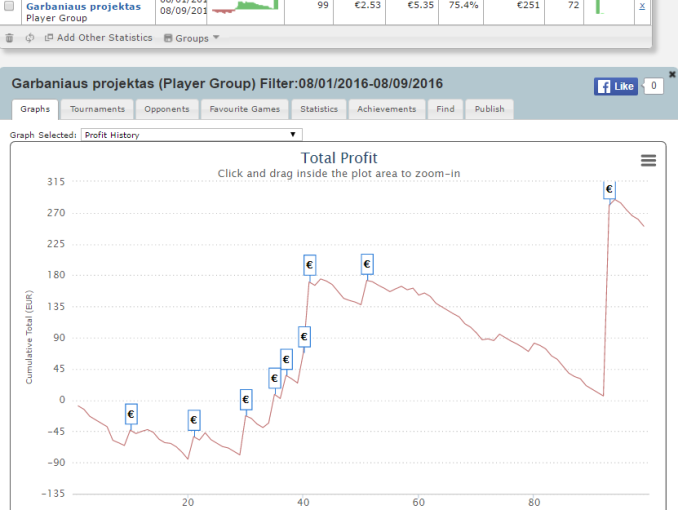Open the Achievements tab

click(x=386, y=109)
